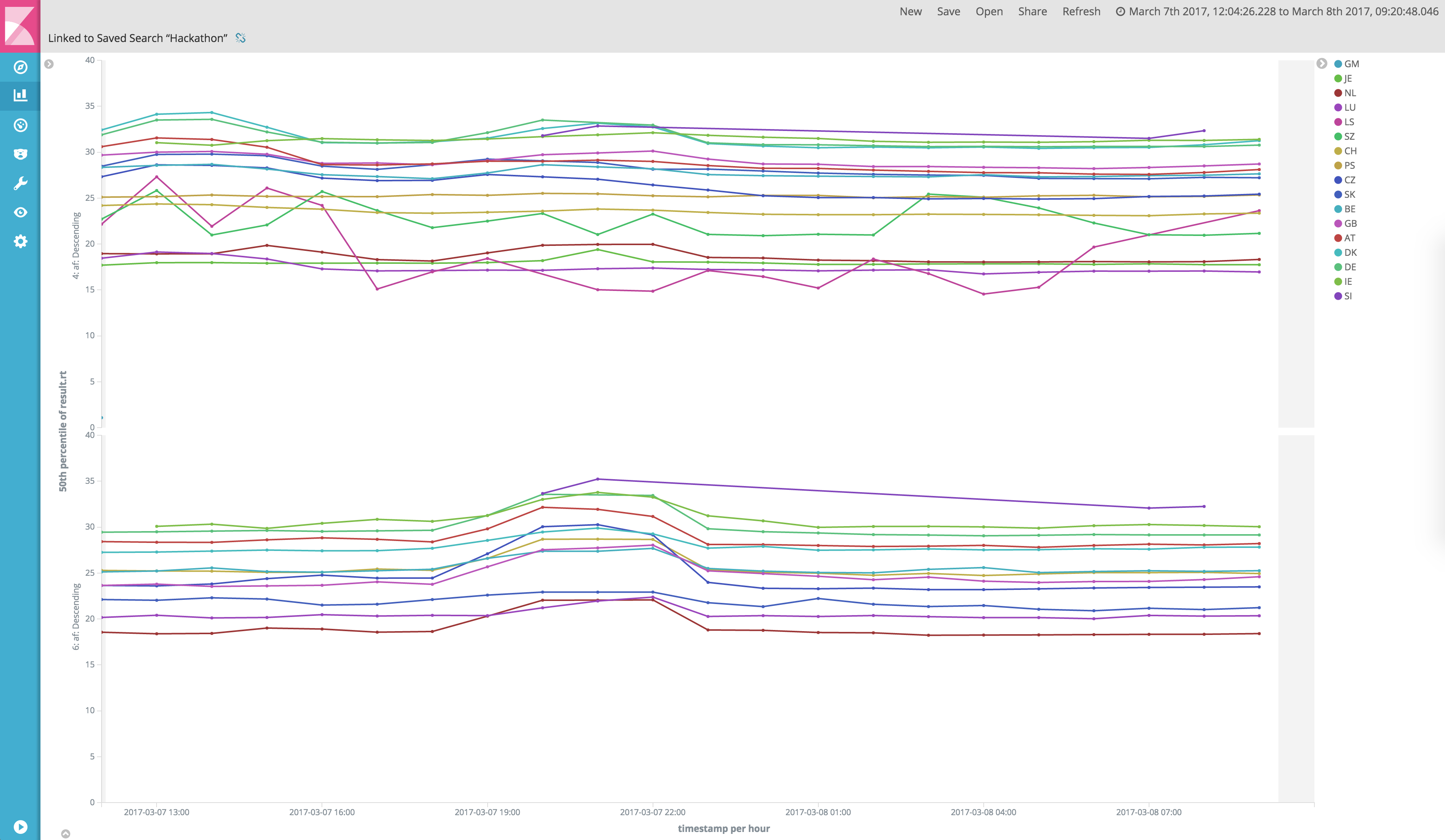Open Visualize bar chart icon in sidebar
This screenshot has height=840, width=1445.
(20, 95)
